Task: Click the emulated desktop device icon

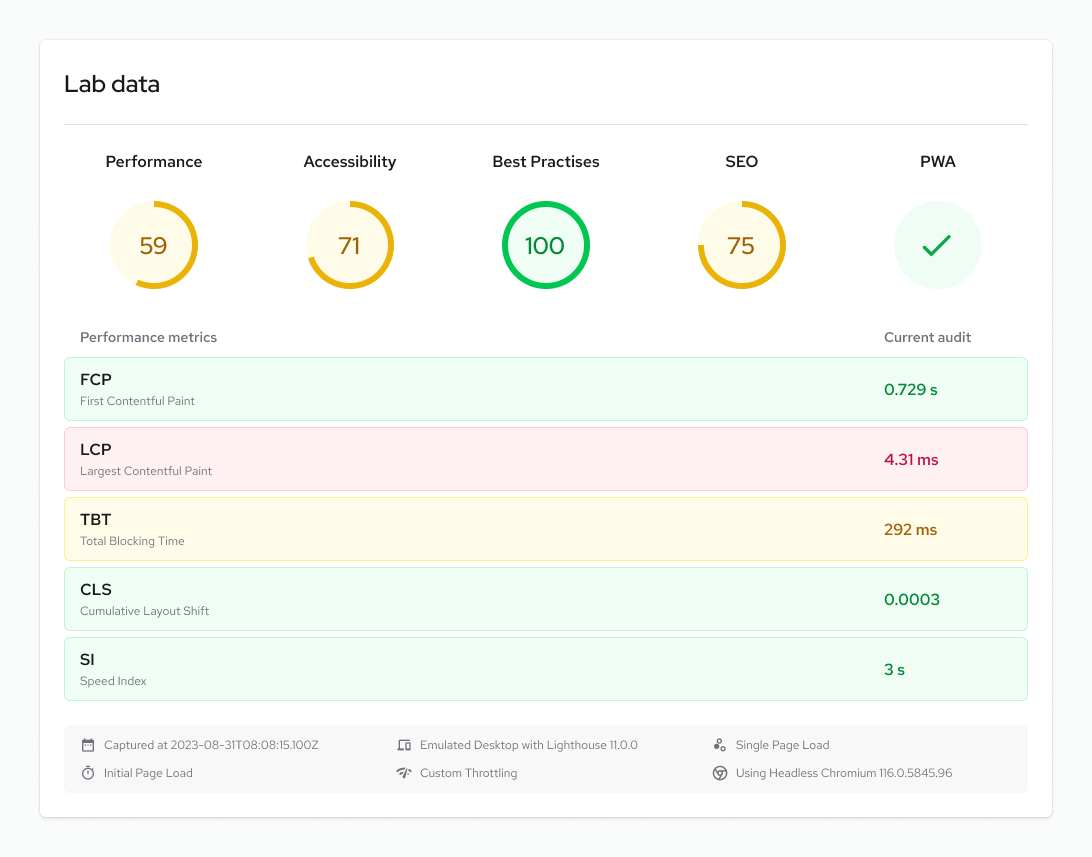Action: (x=404, y=745)
